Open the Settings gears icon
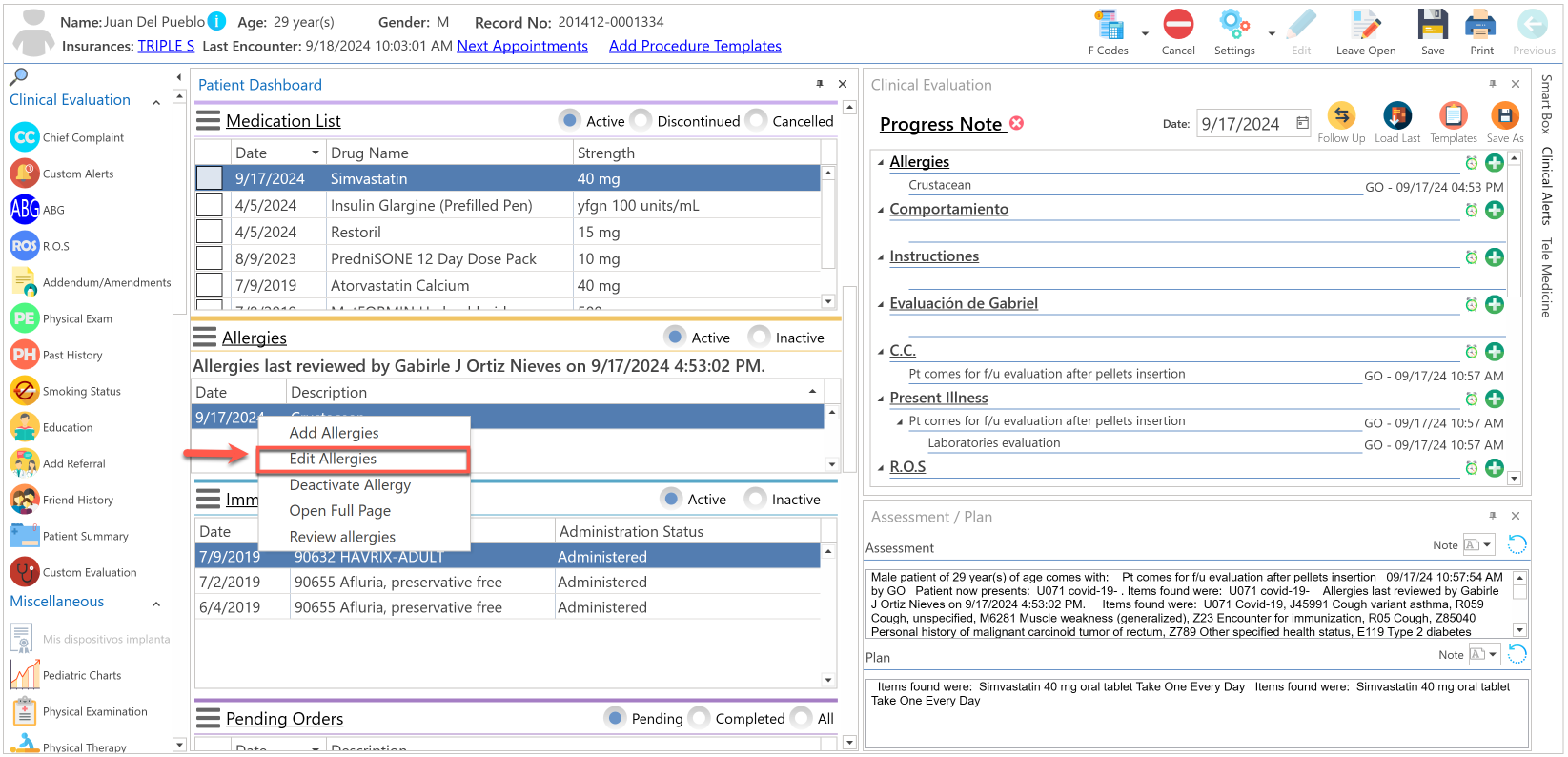The height and width of the screenshot is (757, 1568). [x=1234, y=25]
